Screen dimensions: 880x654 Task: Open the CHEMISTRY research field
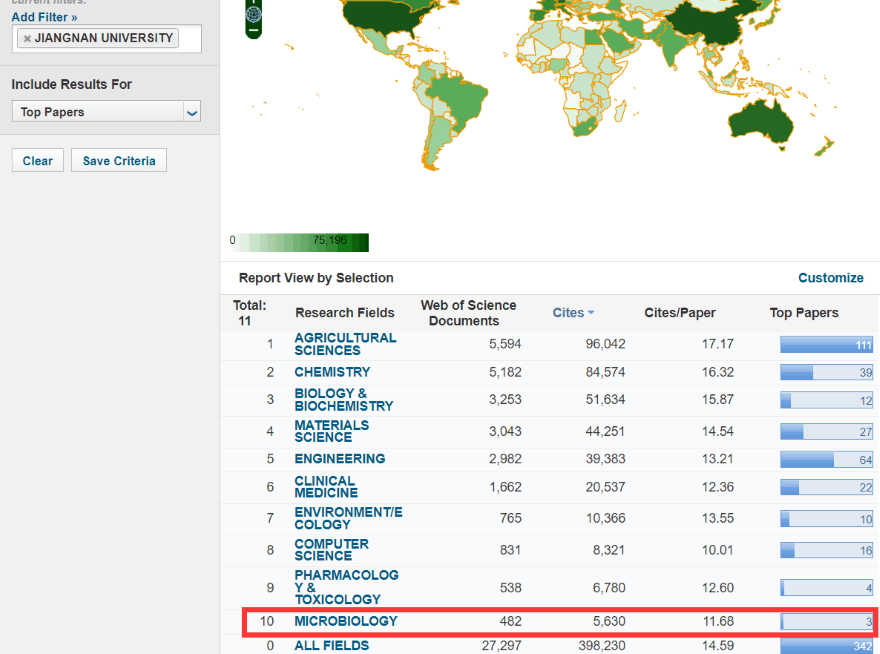tap(332, 372)
